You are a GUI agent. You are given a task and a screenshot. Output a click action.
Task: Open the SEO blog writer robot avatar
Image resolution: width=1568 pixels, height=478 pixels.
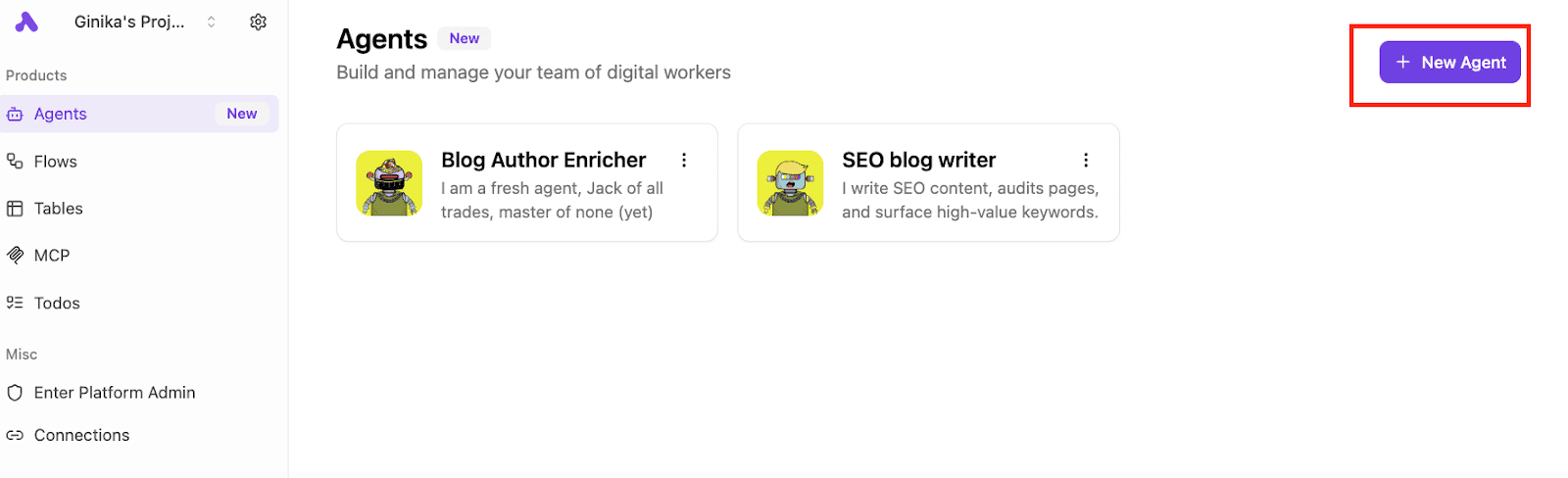(x=790, y=183)
